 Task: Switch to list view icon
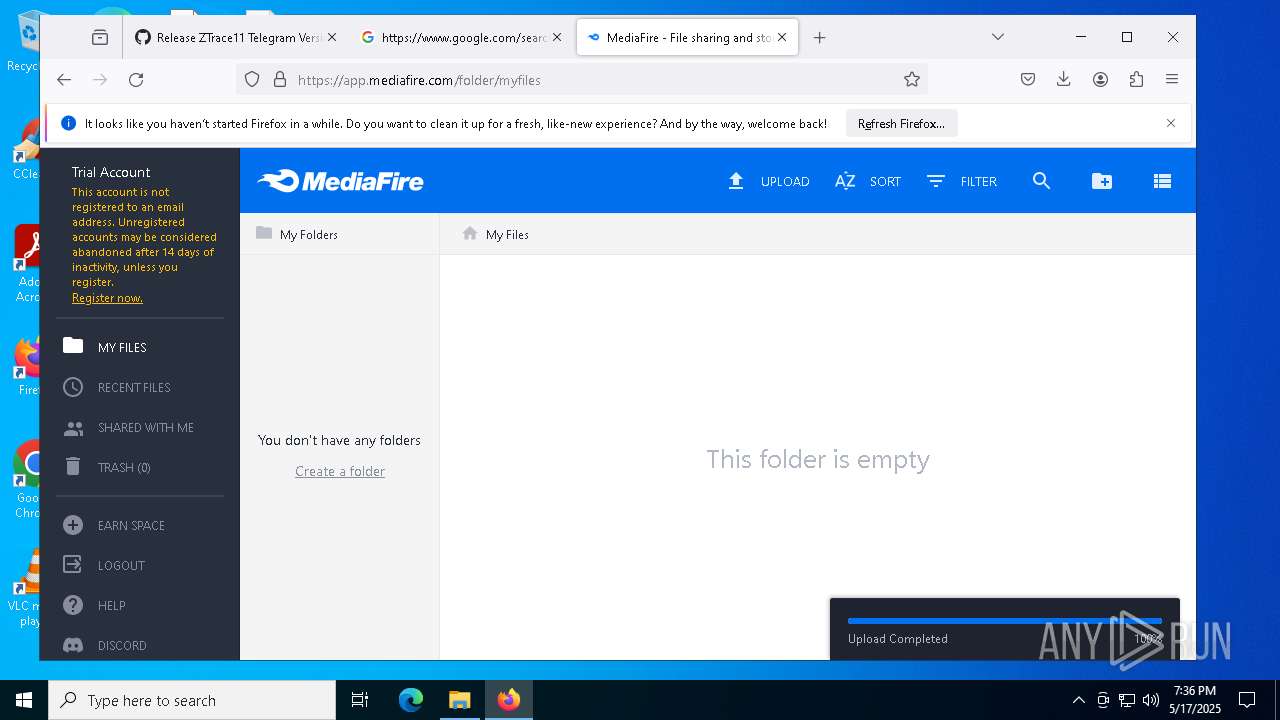pyautogui.click(x=1162, y=181)
